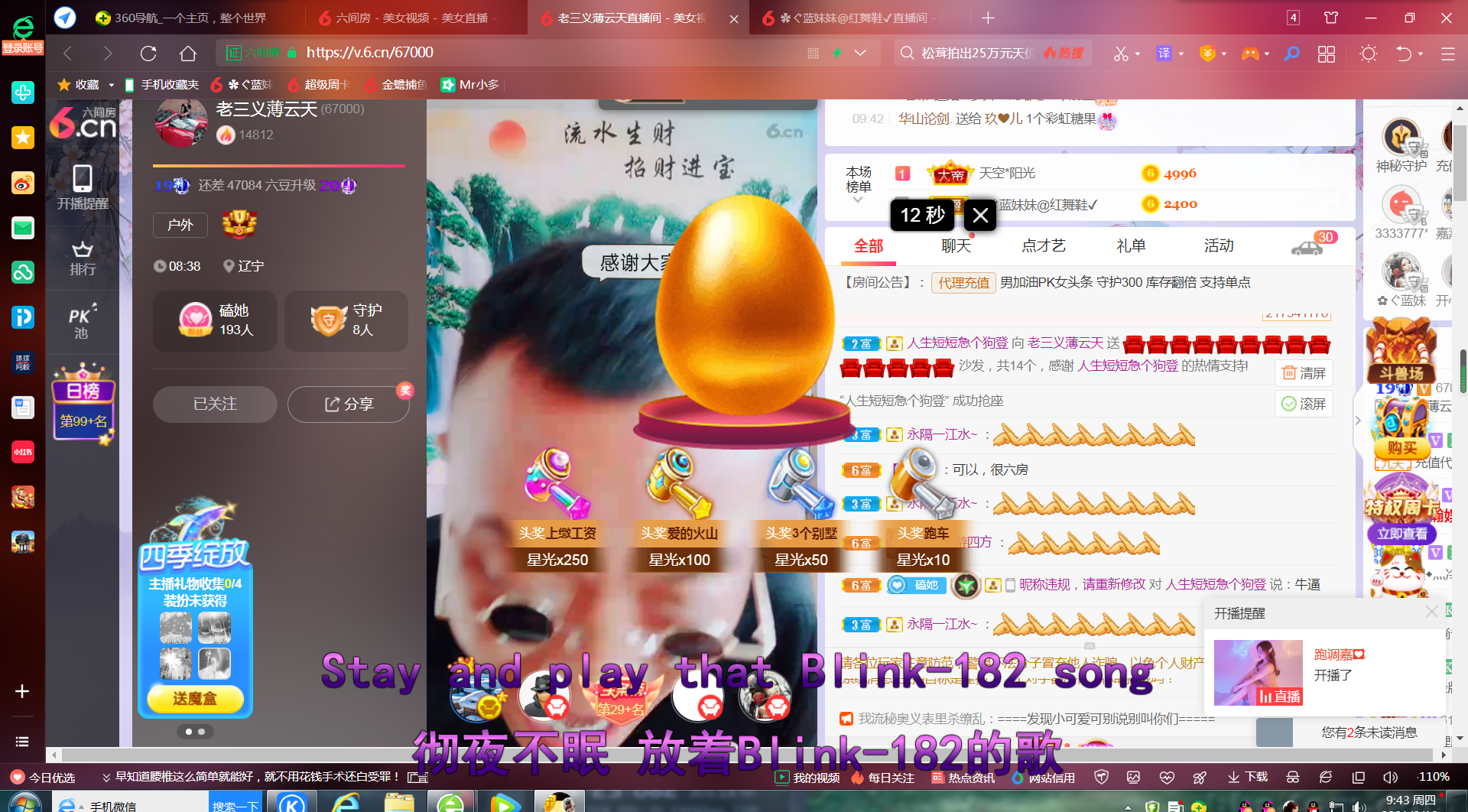Image resolution: width=1468 pixels, height=812 pixels.
Task: Toggle the 已关注 follow button
Action: pos(215,404)
